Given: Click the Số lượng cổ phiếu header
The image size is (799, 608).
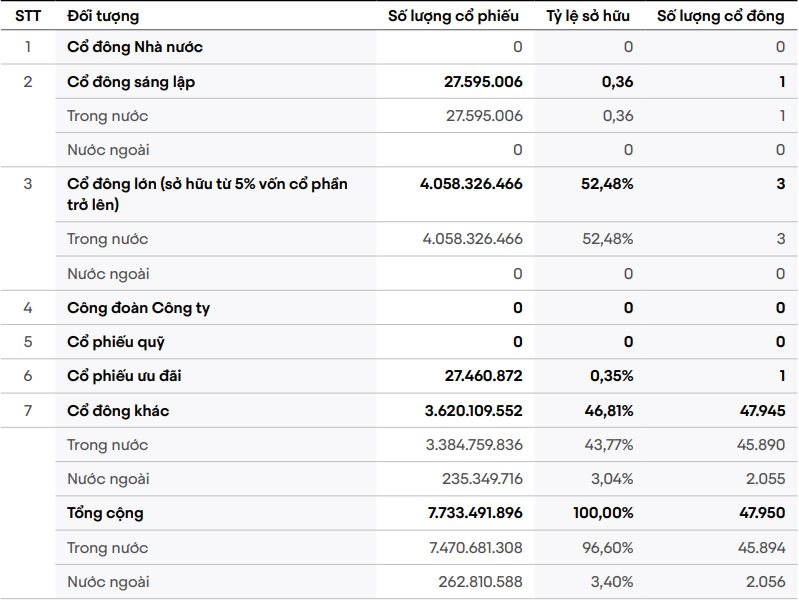Looking at the screenshot, I should [x=454, y=16].
